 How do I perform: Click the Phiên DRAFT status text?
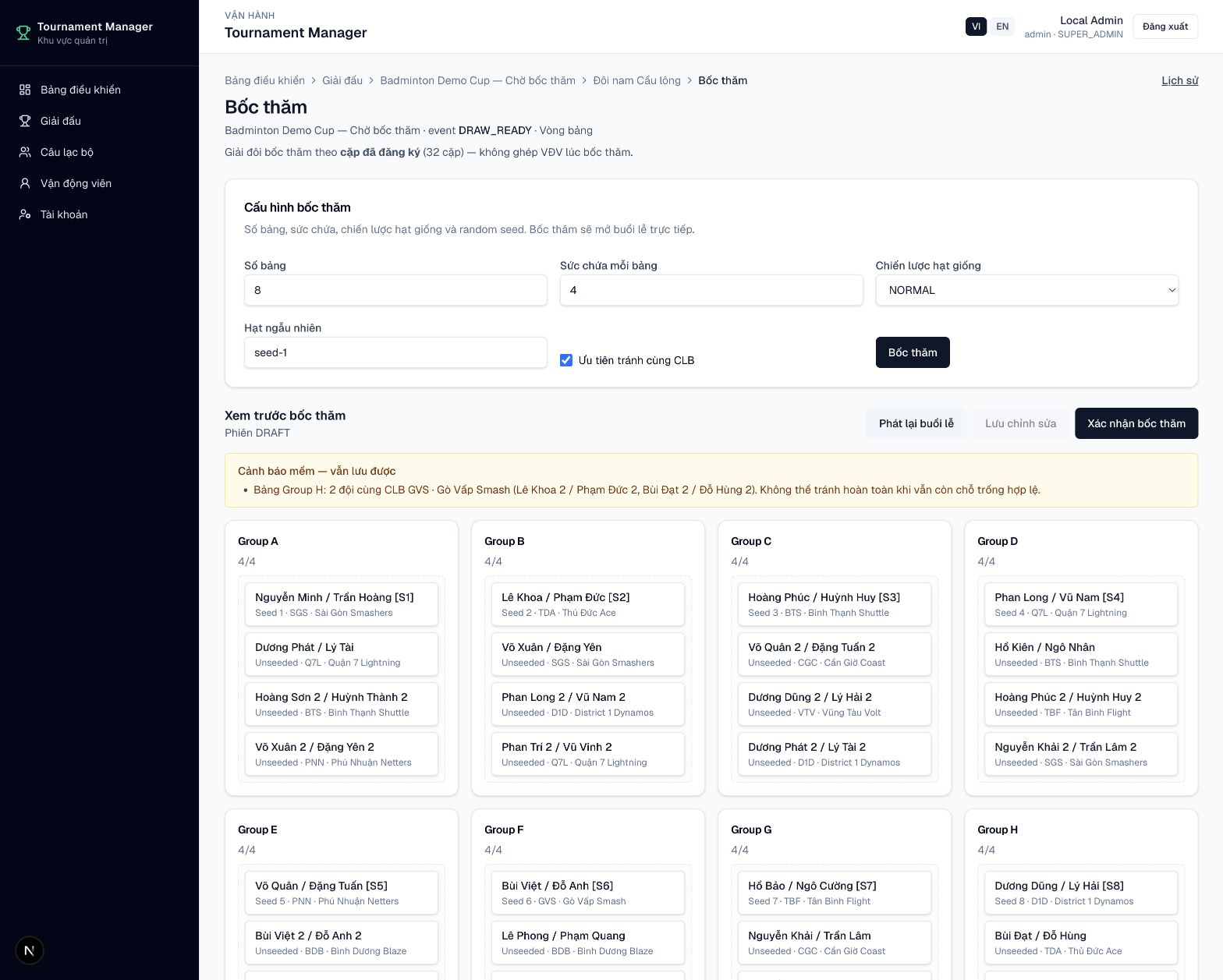click(257, 433)
